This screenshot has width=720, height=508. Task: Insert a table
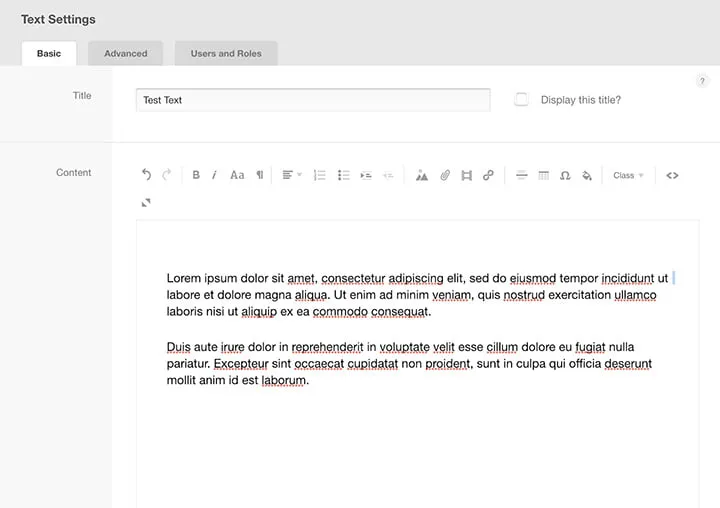pos(544,175)
